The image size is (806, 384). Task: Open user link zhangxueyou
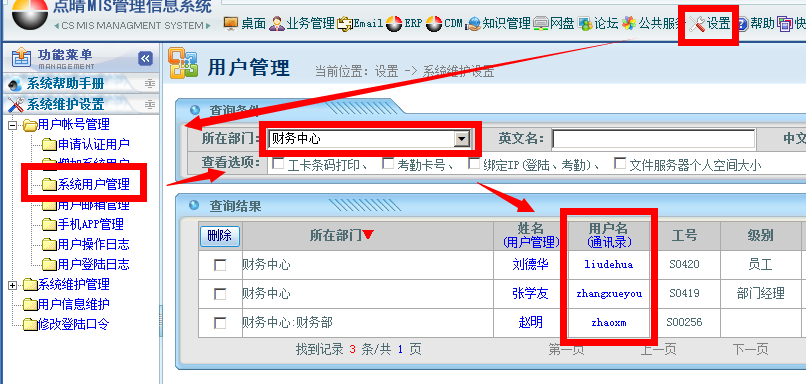click(609, 294)
